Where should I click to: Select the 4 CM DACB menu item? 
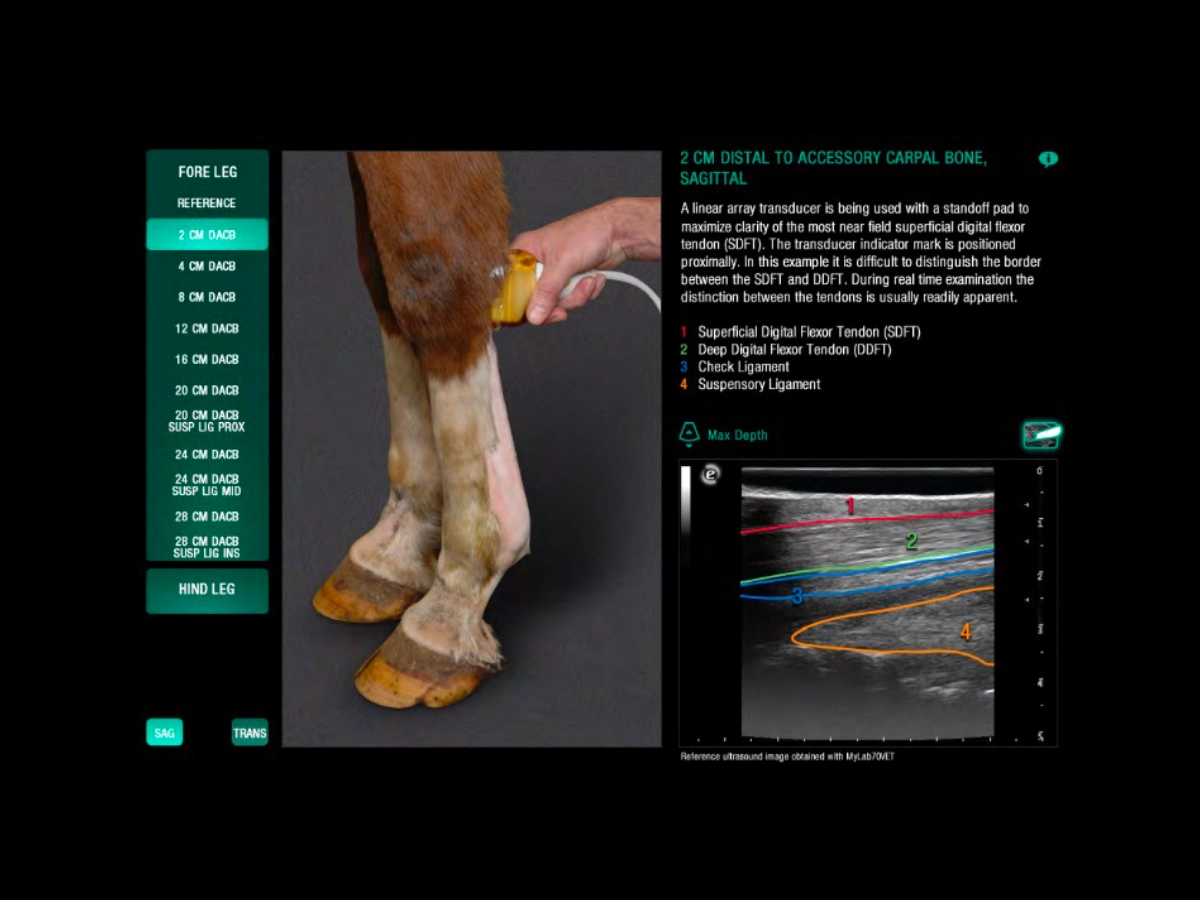[207, 266]
